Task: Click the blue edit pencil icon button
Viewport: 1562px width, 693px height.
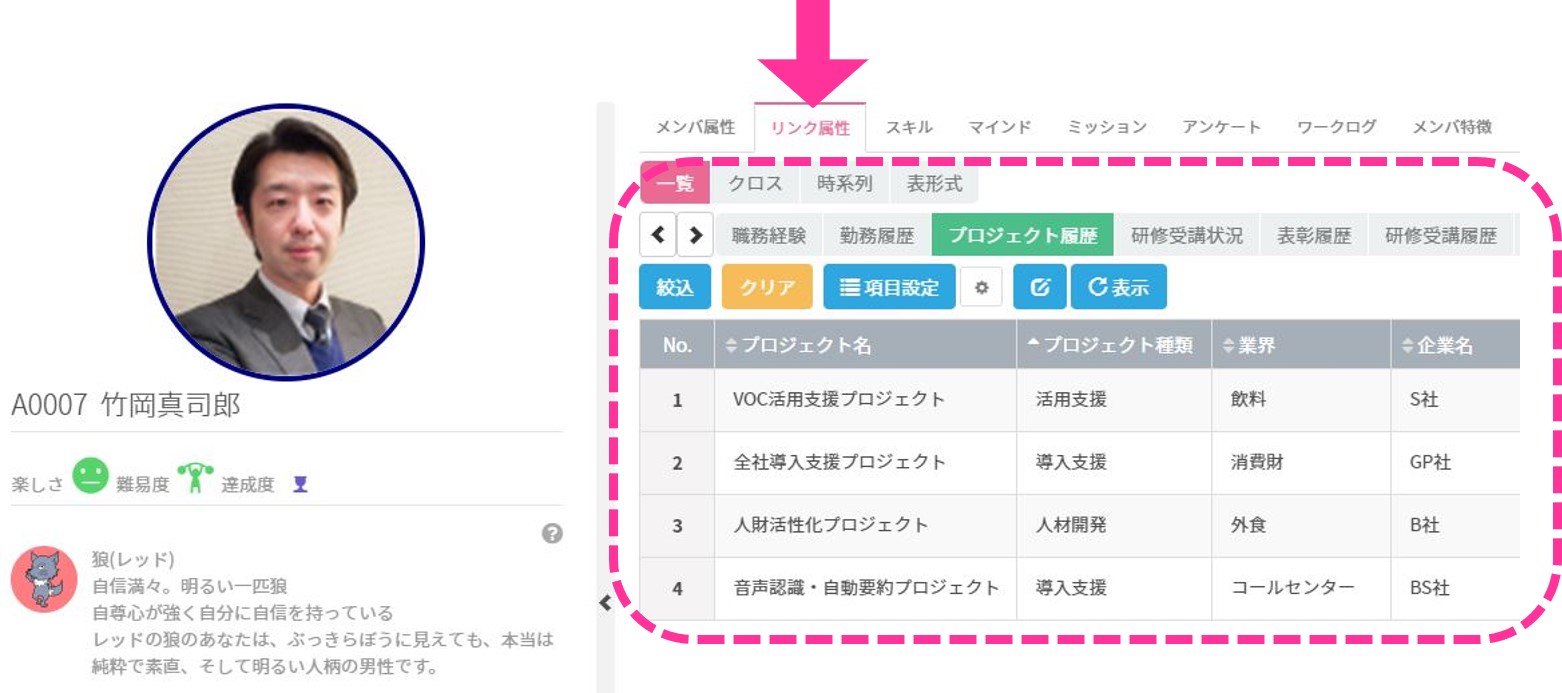Action: pos(1039,288)
